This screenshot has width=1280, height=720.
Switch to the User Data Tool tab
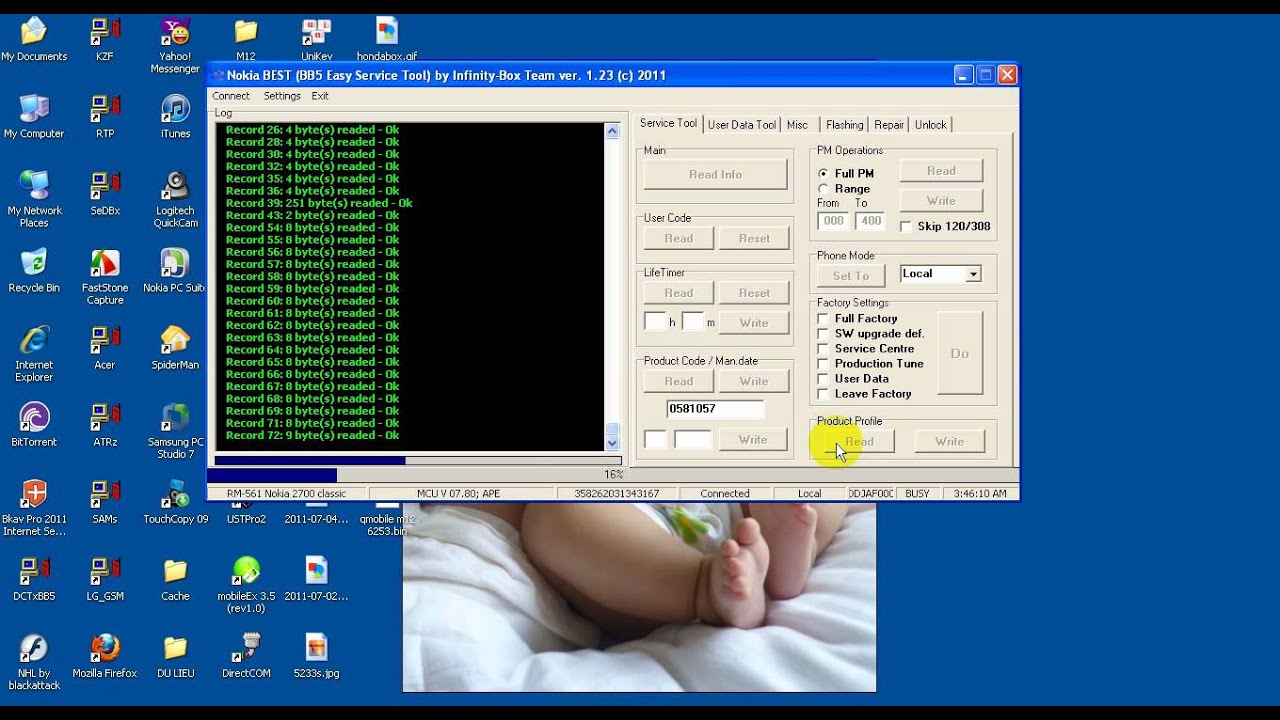[x=742, y=125]
